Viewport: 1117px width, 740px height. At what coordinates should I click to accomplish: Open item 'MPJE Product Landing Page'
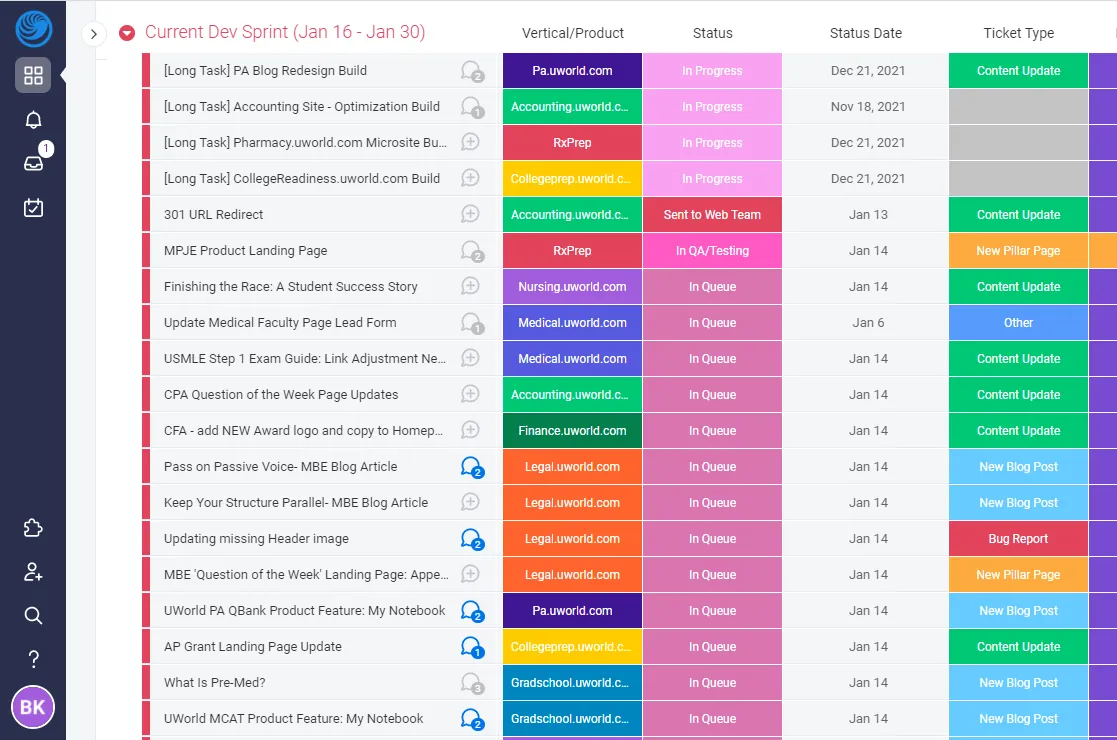(245, 251)
